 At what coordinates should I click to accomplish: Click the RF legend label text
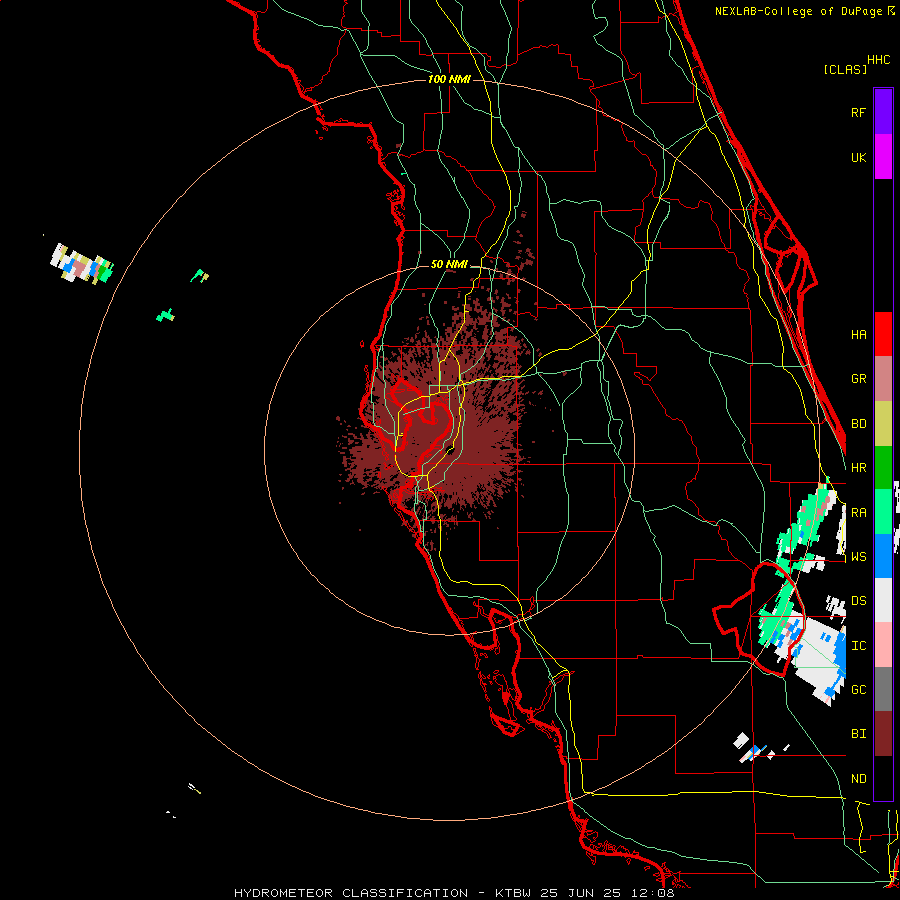click(x=858, y=113)
